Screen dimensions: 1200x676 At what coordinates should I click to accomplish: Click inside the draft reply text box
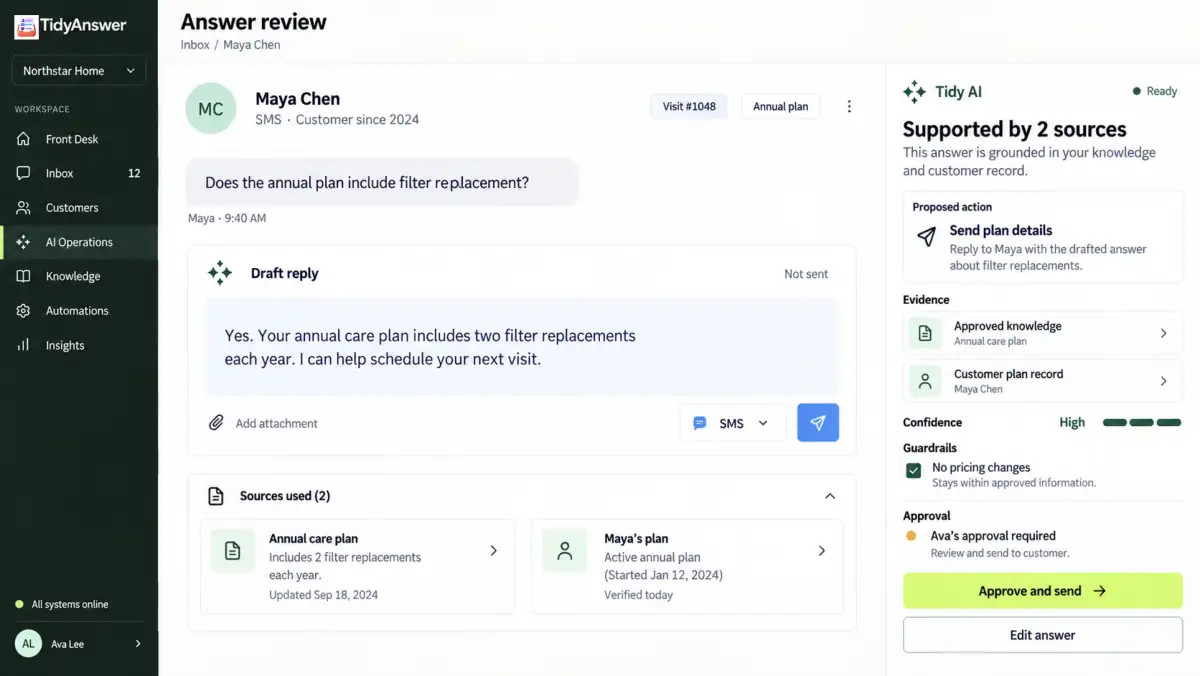click(x=523, y=347)
